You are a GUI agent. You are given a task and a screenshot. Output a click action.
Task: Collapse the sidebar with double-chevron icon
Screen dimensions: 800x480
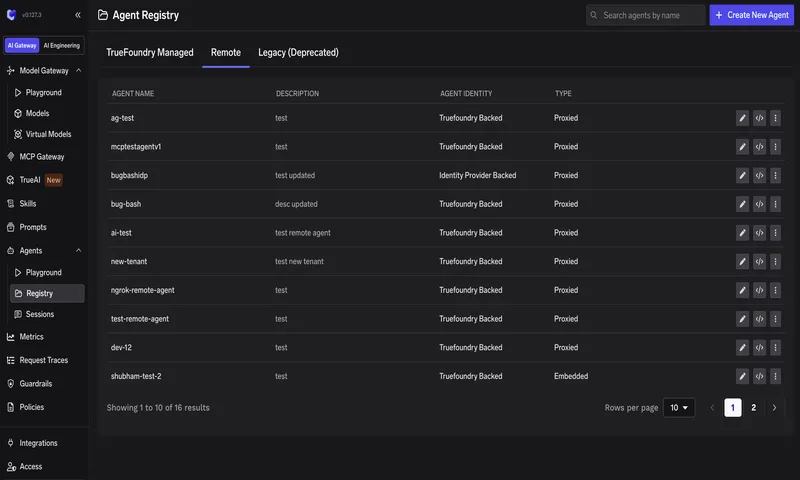pos(78,15)
